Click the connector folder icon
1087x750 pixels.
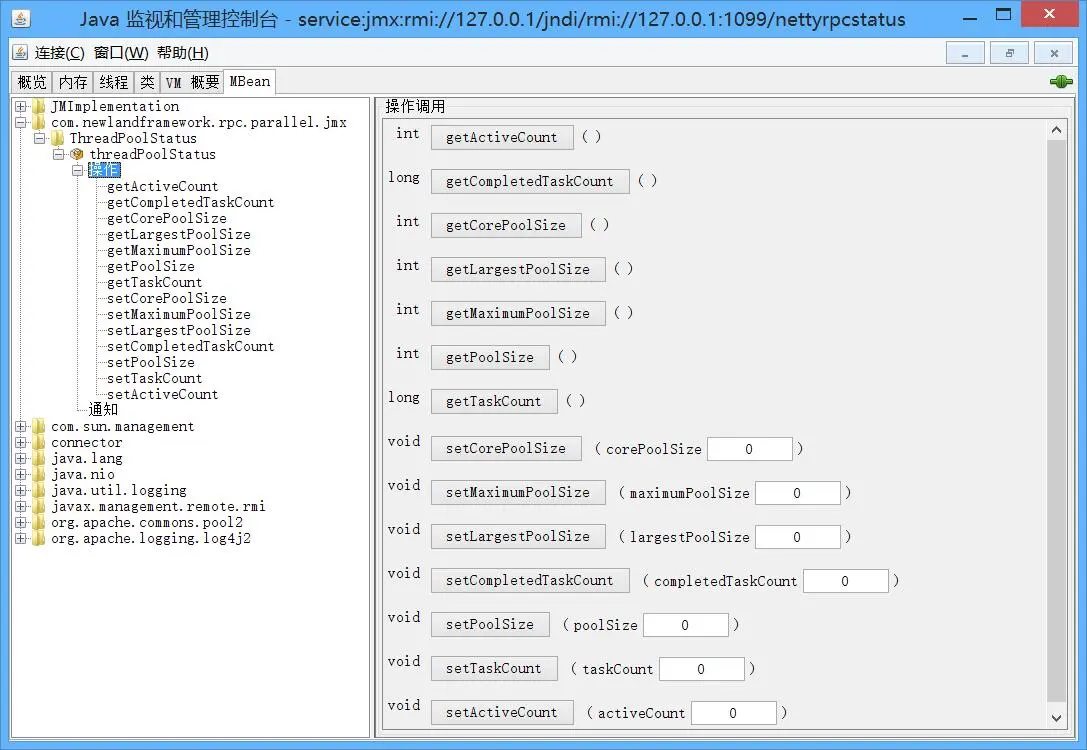tap(40, 442)
